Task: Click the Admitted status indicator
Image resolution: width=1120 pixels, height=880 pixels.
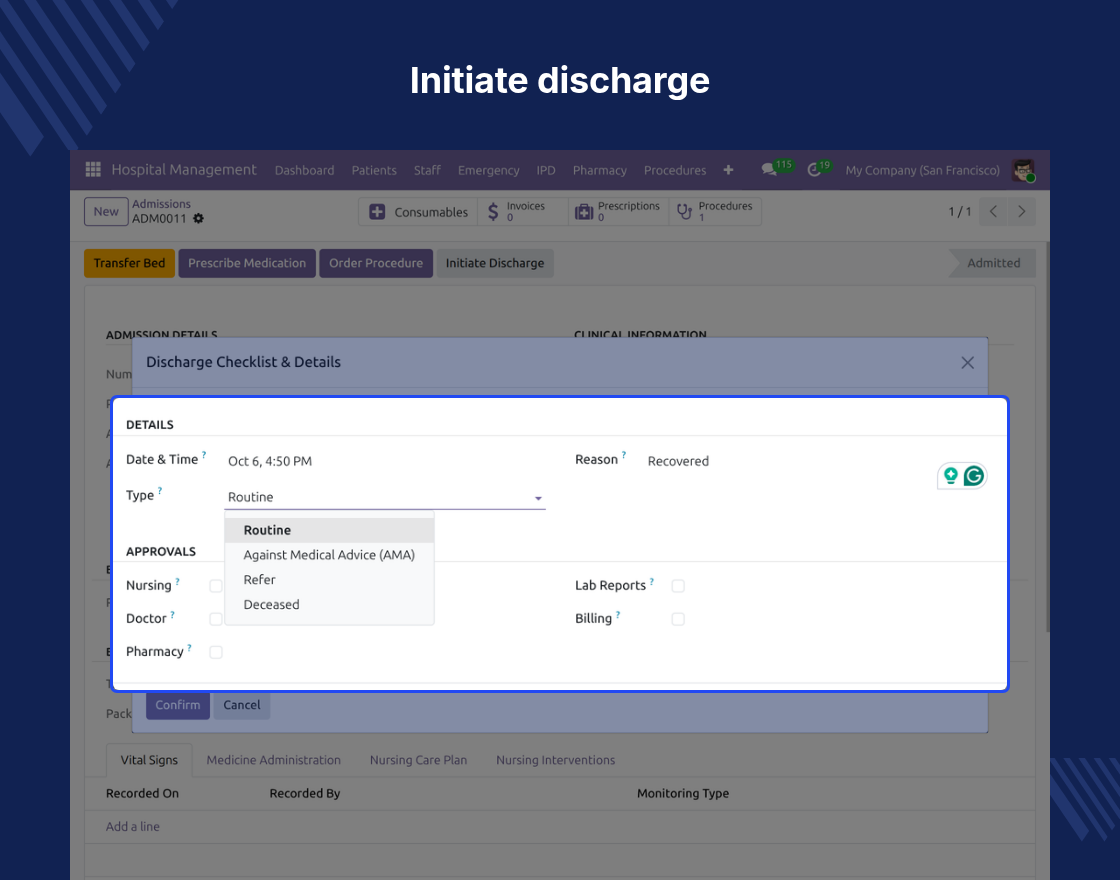Action: (993, 263)
